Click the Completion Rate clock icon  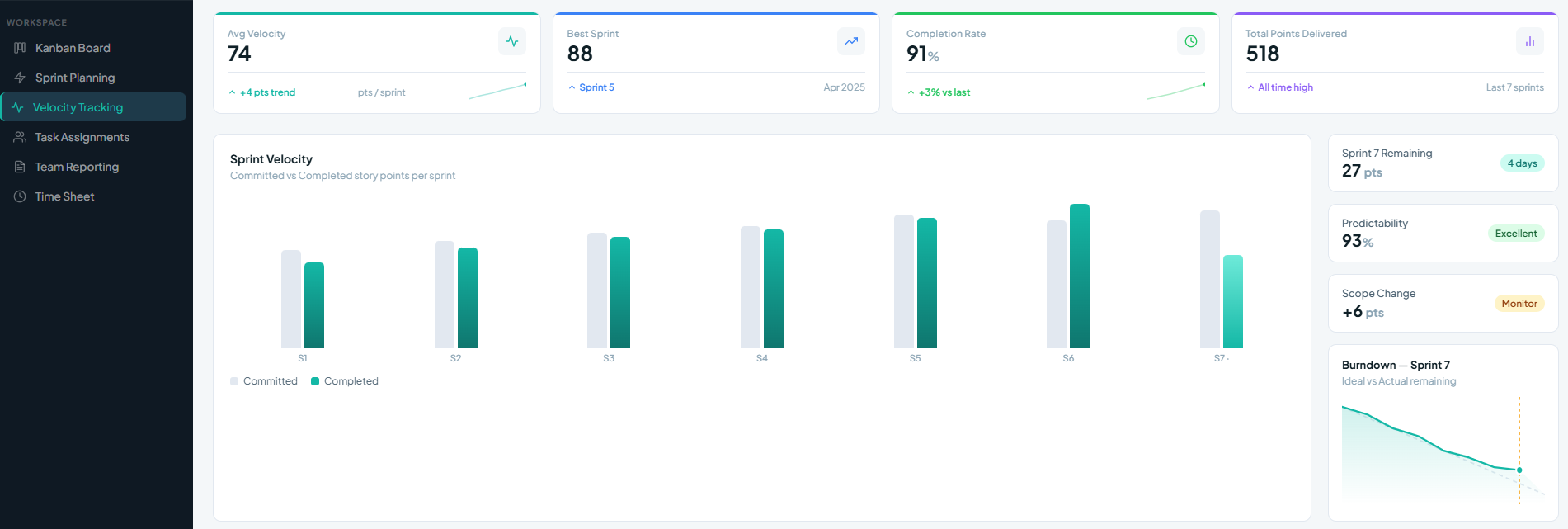point(1190,41)
